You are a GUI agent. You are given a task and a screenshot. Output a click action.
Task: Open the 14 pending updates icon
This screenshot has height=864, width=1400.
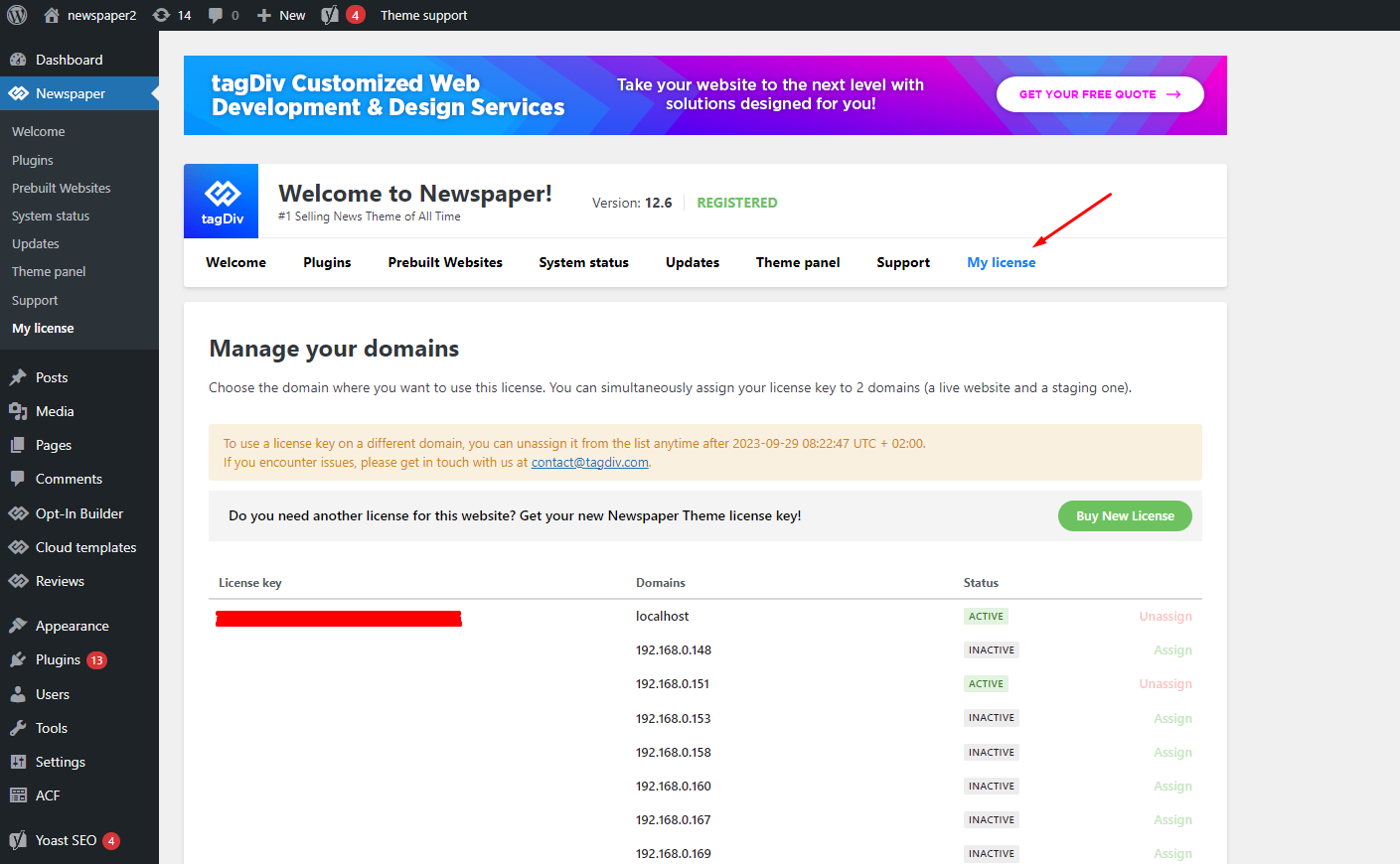click(x=161, y=15)
